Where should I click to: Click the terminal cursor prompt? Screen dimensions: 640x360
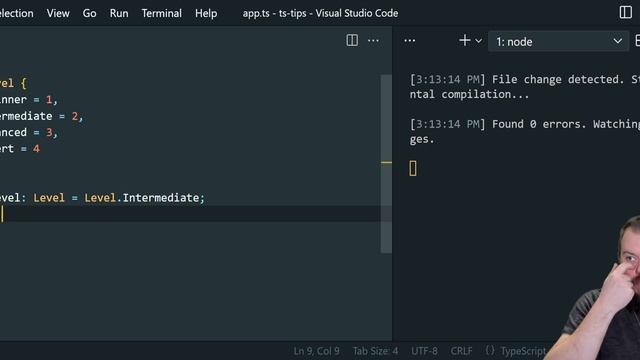413,168
